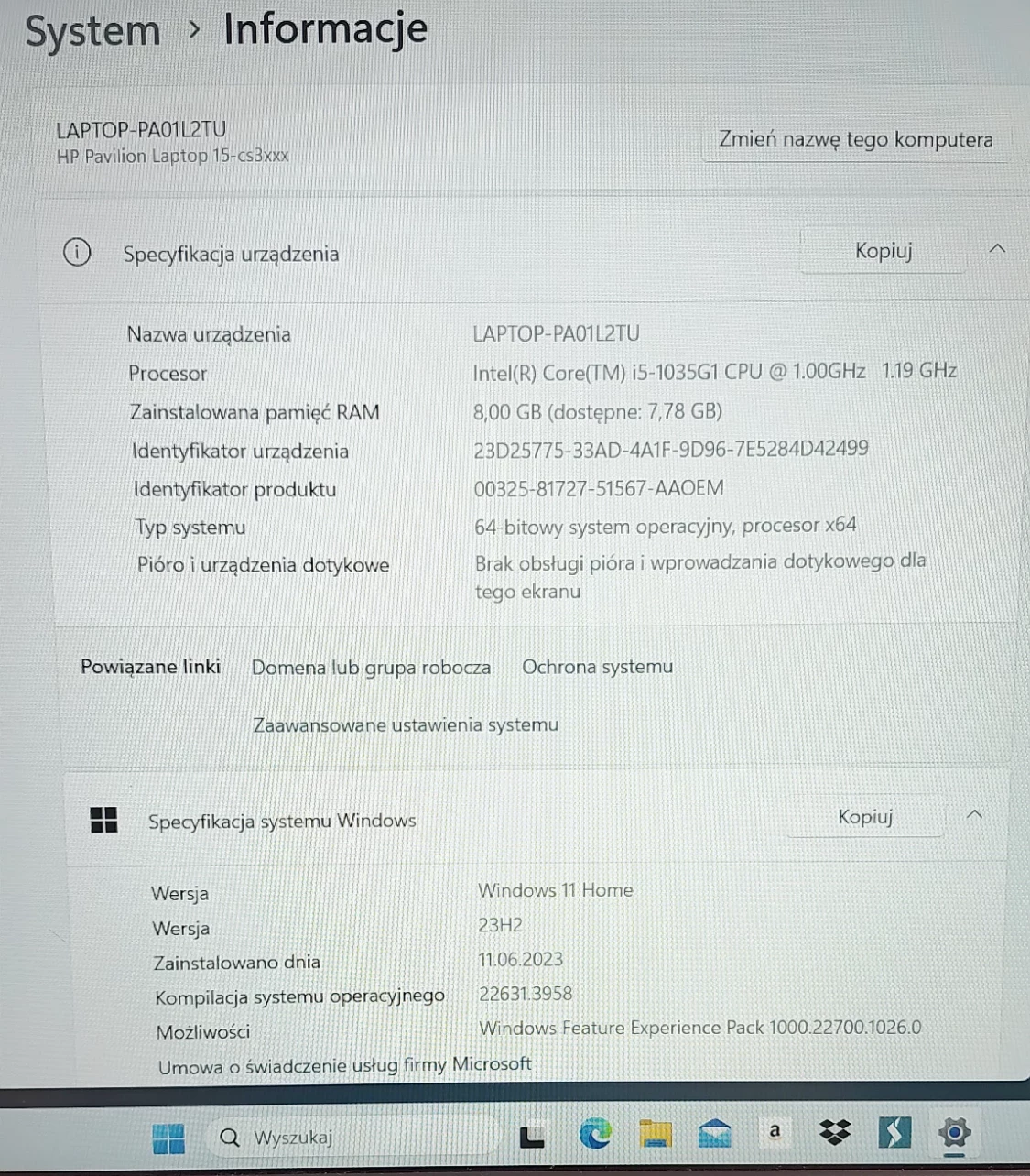Screen dimensions: 1030x1176
Task: Click the Settings gear icon in the taskbar
Action: coord(955,1133)
